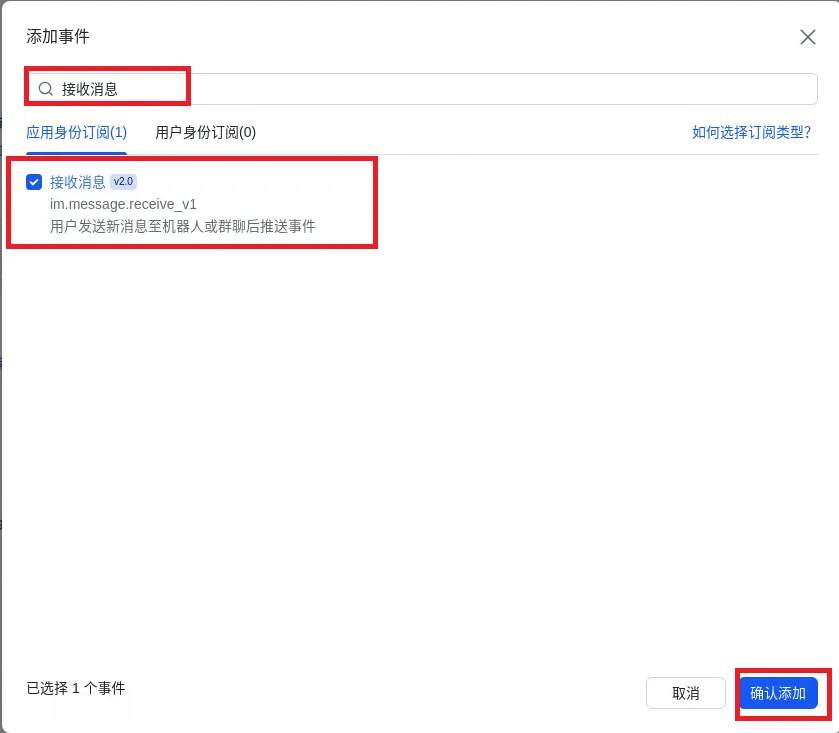This screenshot has height=733, width=839.
Task: Uncheck the 接收消息 event checkbox
Action: pos(34,182)
